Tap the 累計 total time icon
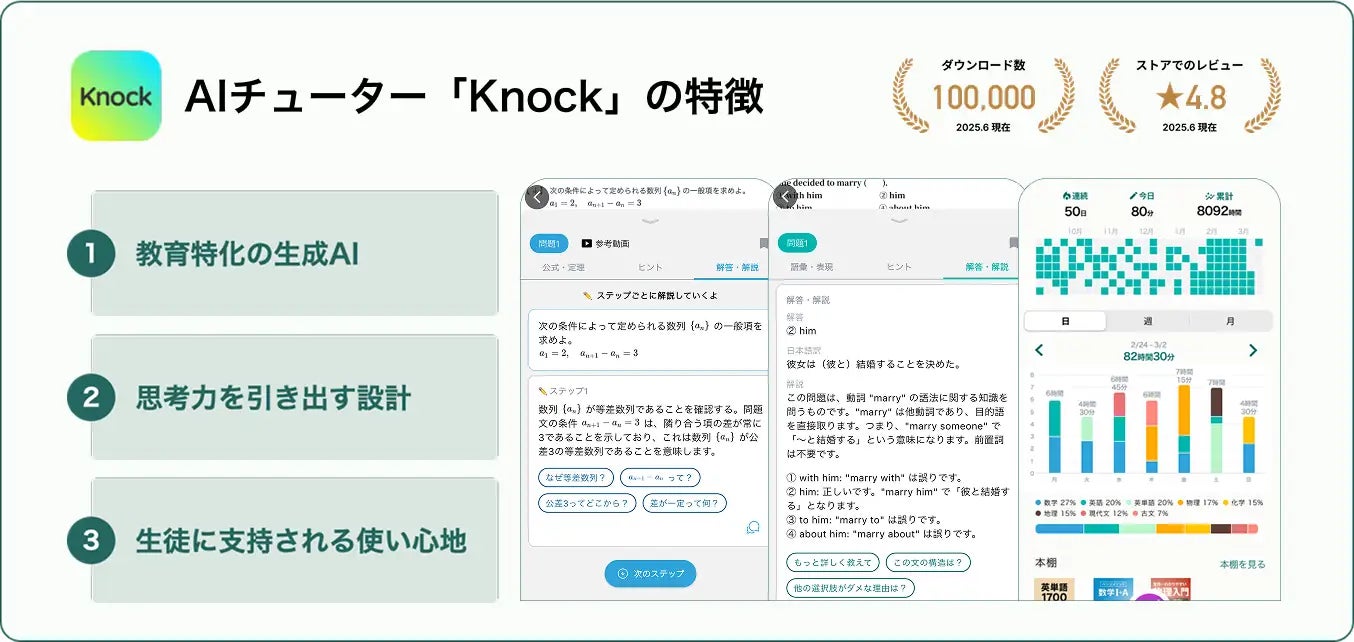 [1209, 196]
